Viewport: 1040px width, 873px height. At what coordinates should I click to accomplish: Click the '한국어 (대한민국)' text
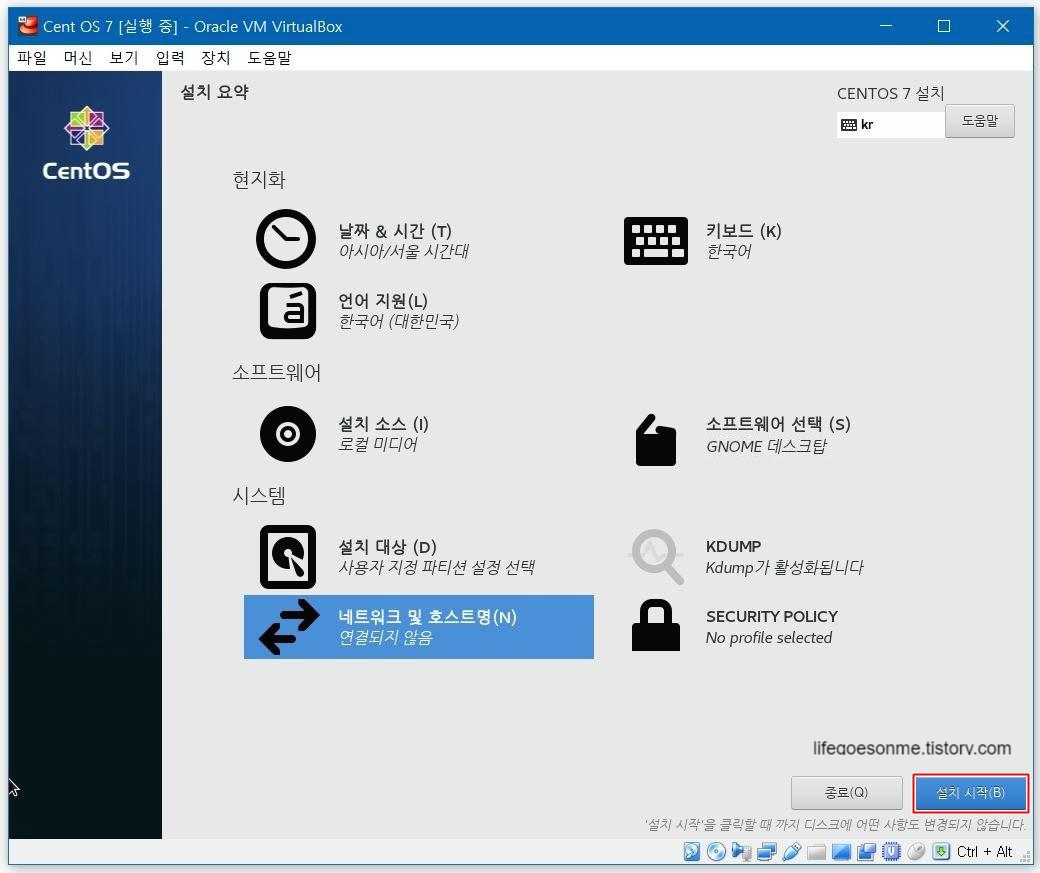click(399, 322)
